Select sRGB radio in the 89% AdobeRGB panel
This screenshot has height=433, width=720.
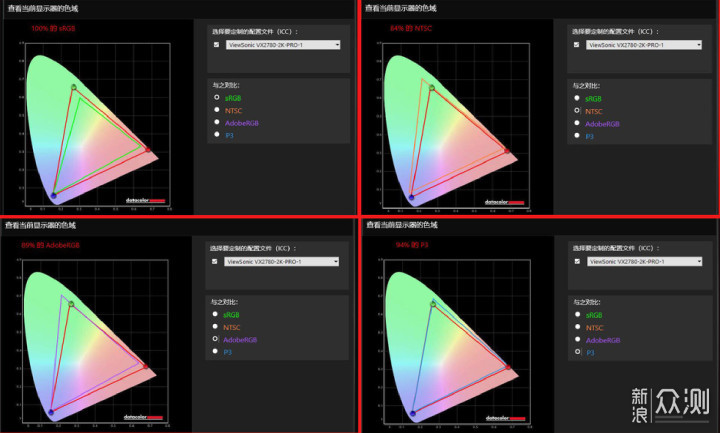coord(215,314)
